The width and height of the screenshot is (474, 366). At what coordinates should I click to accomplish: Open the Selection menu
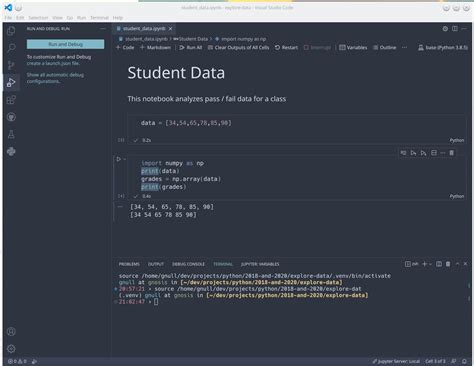(x=38, y=18)
